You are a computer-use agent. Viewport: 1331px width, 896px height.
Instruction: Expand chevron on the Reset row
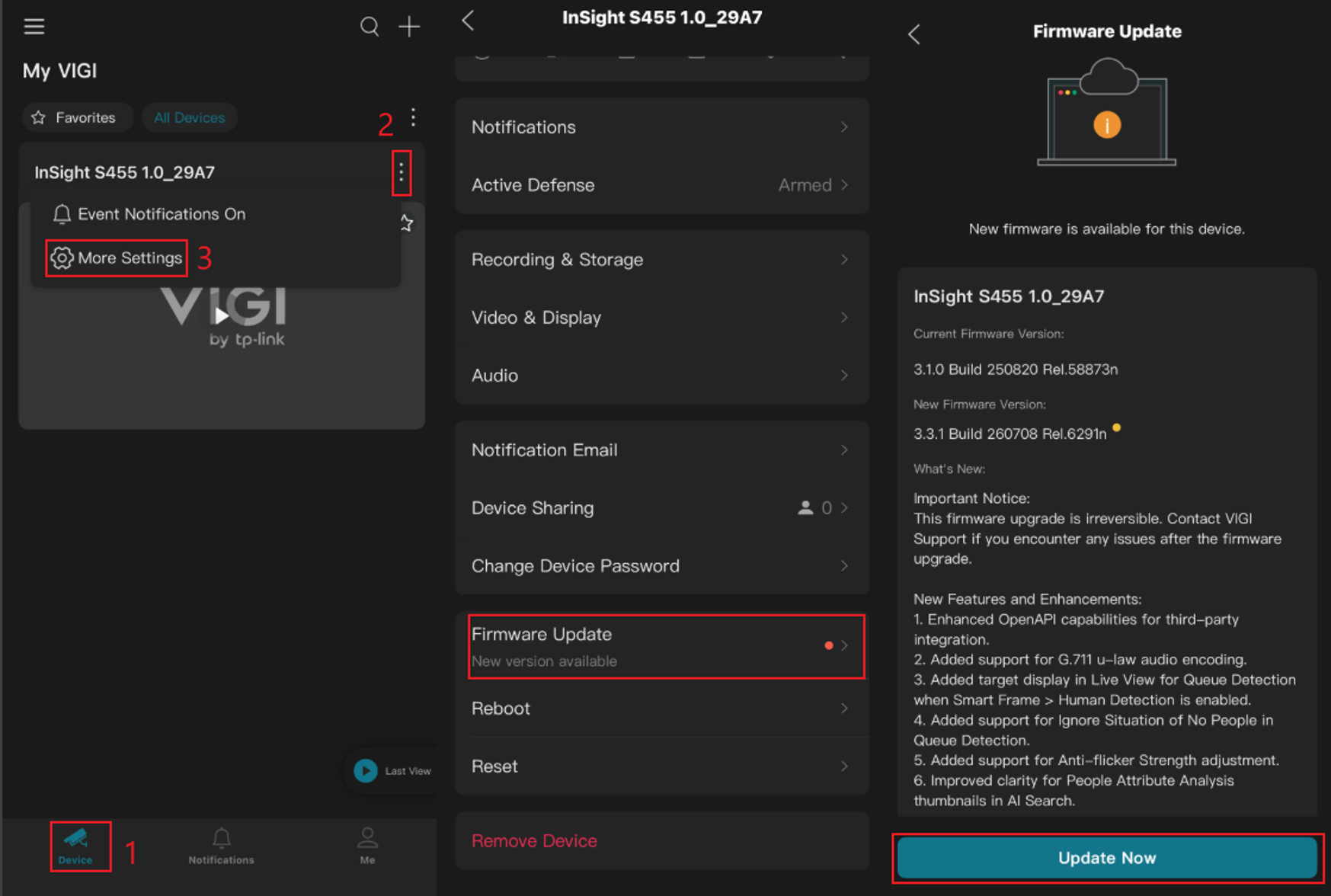(x=844, y=766)
